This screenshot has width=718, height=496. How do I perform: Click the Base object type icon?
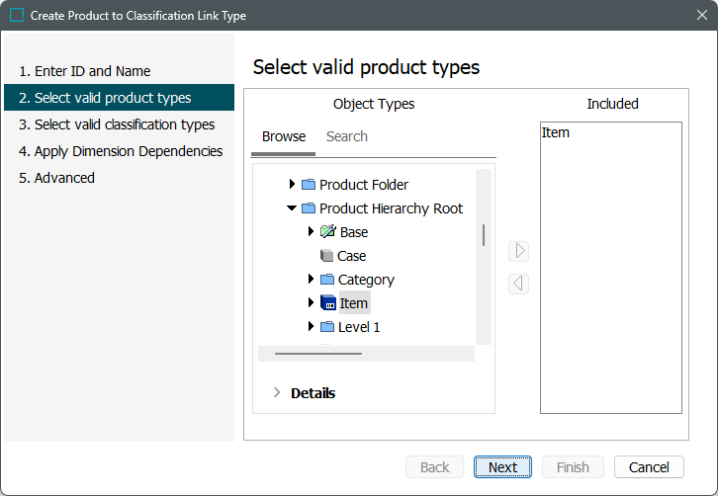328,232
